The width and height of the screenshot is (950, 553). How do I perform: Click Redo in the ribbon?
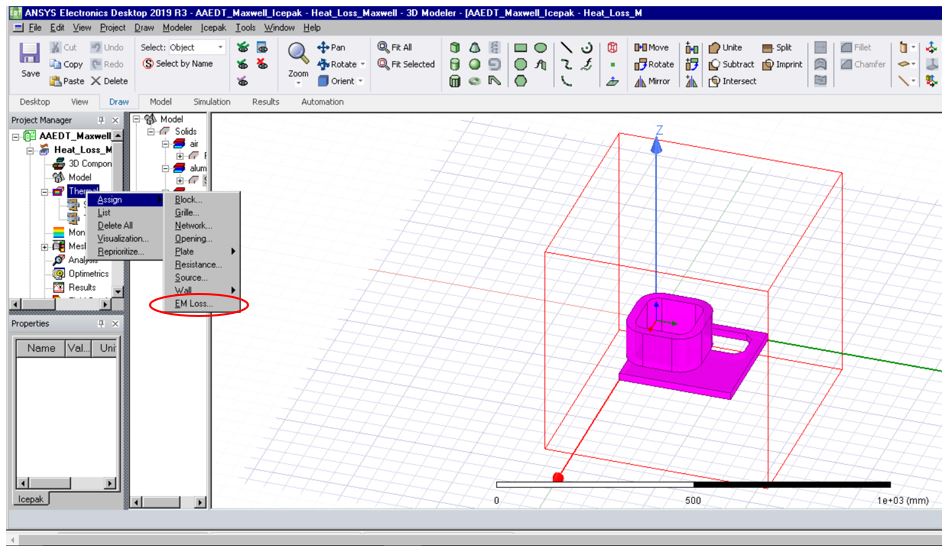[x=107, y=64]
